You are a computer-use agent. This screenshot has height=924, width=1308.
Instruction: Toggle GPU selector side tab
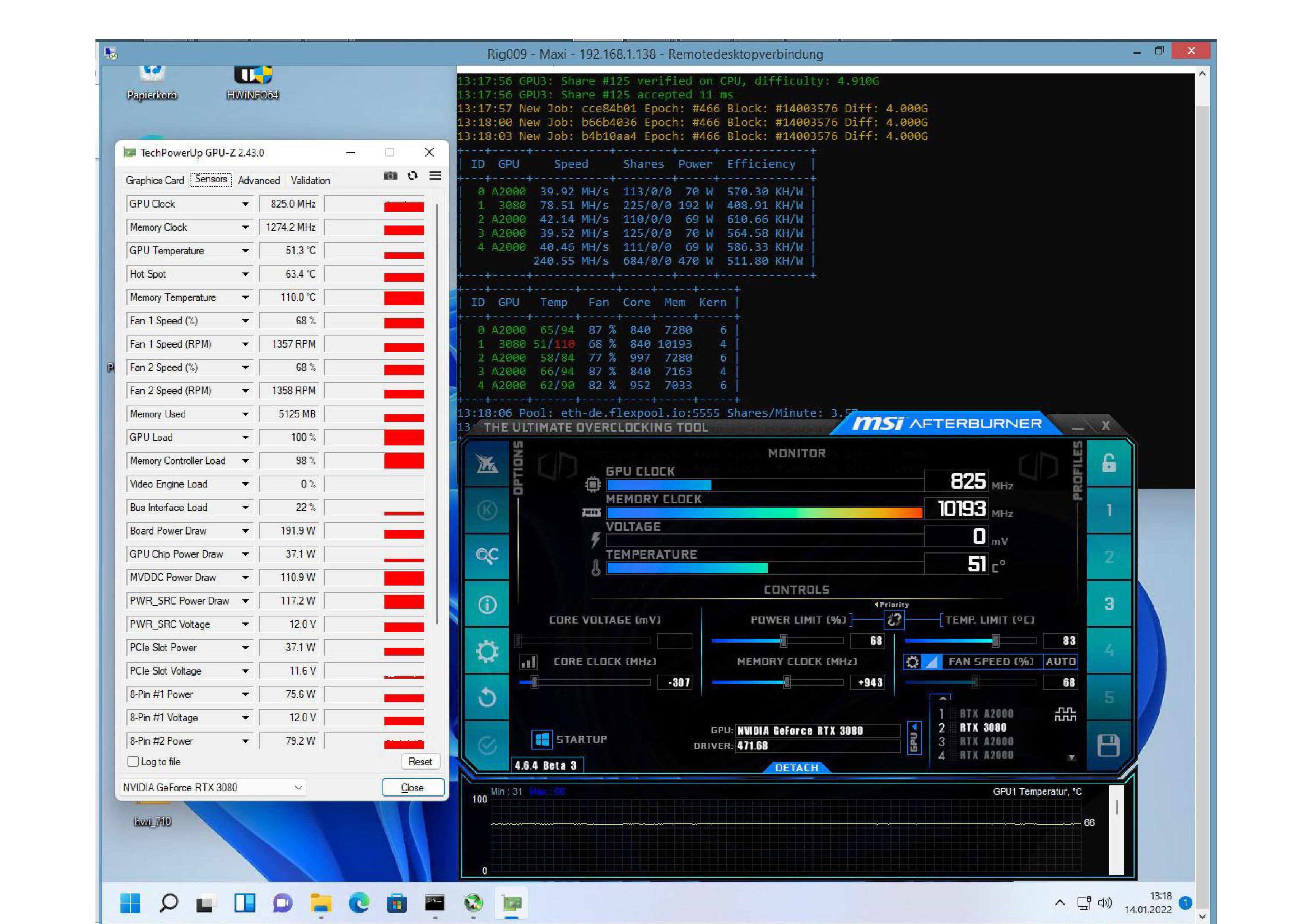pyautogui.click(x=914, y=738)
